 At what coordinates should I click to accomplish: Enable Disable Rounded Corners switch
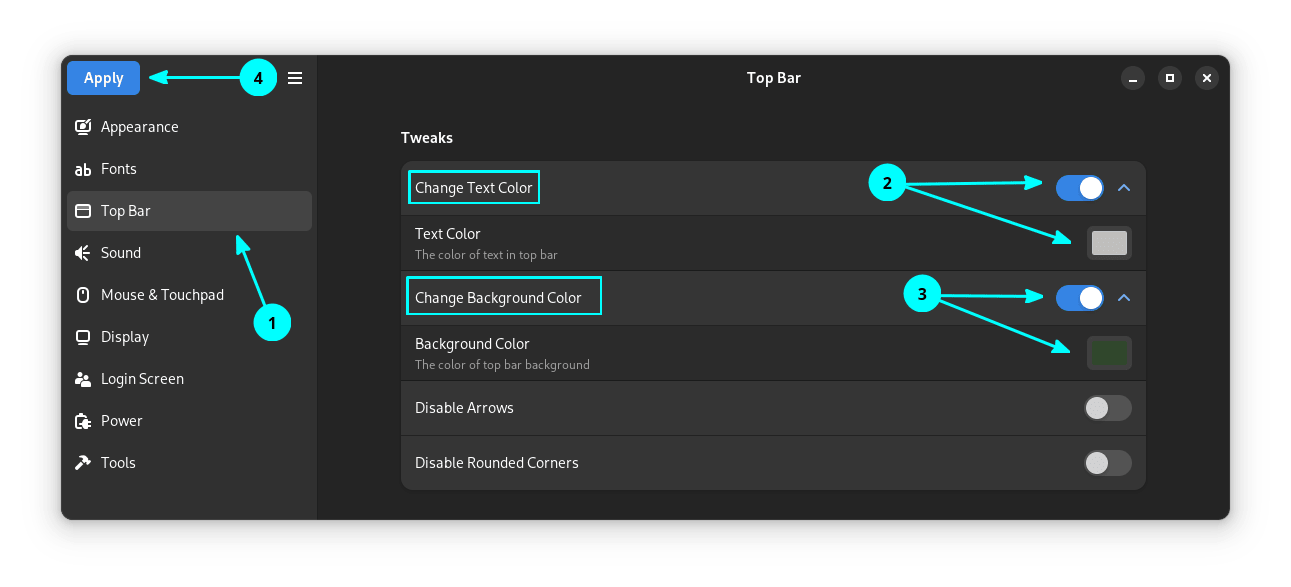point(1108,463)
